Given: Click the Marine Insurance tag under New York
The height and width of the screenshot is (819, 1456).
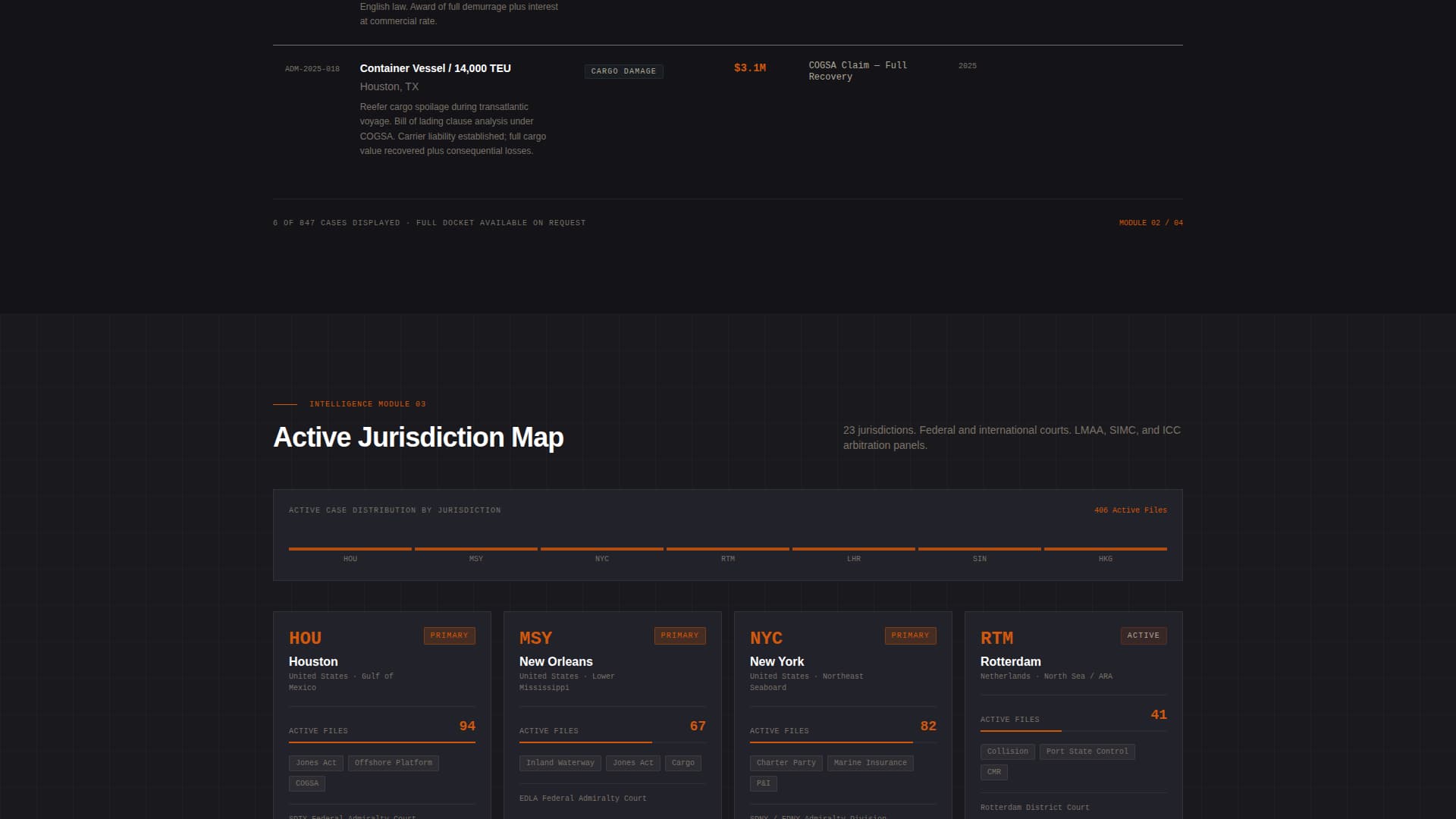Looking at the screenshot, I should pos(870,763).
